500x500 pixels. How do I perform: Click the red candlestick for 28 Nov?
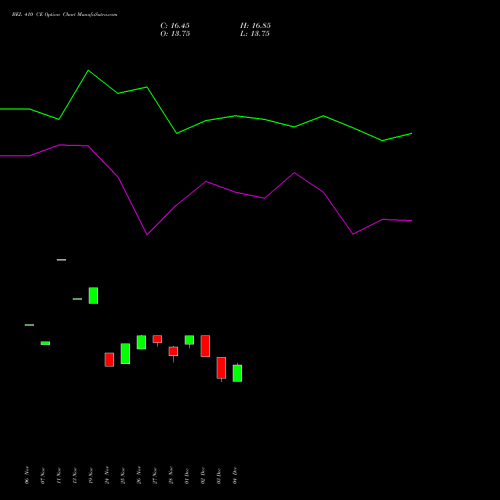(x=173, y=351)
